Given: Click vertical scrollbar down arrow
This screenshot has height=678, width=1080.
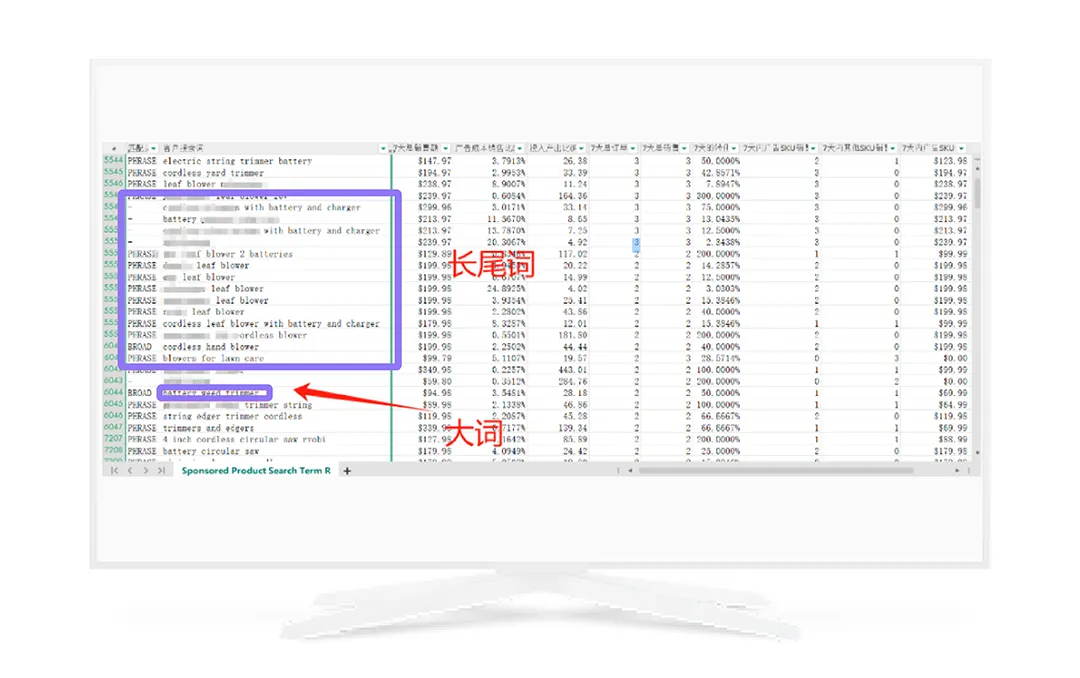Looking at the screenshot, I should tap(977, 453).
